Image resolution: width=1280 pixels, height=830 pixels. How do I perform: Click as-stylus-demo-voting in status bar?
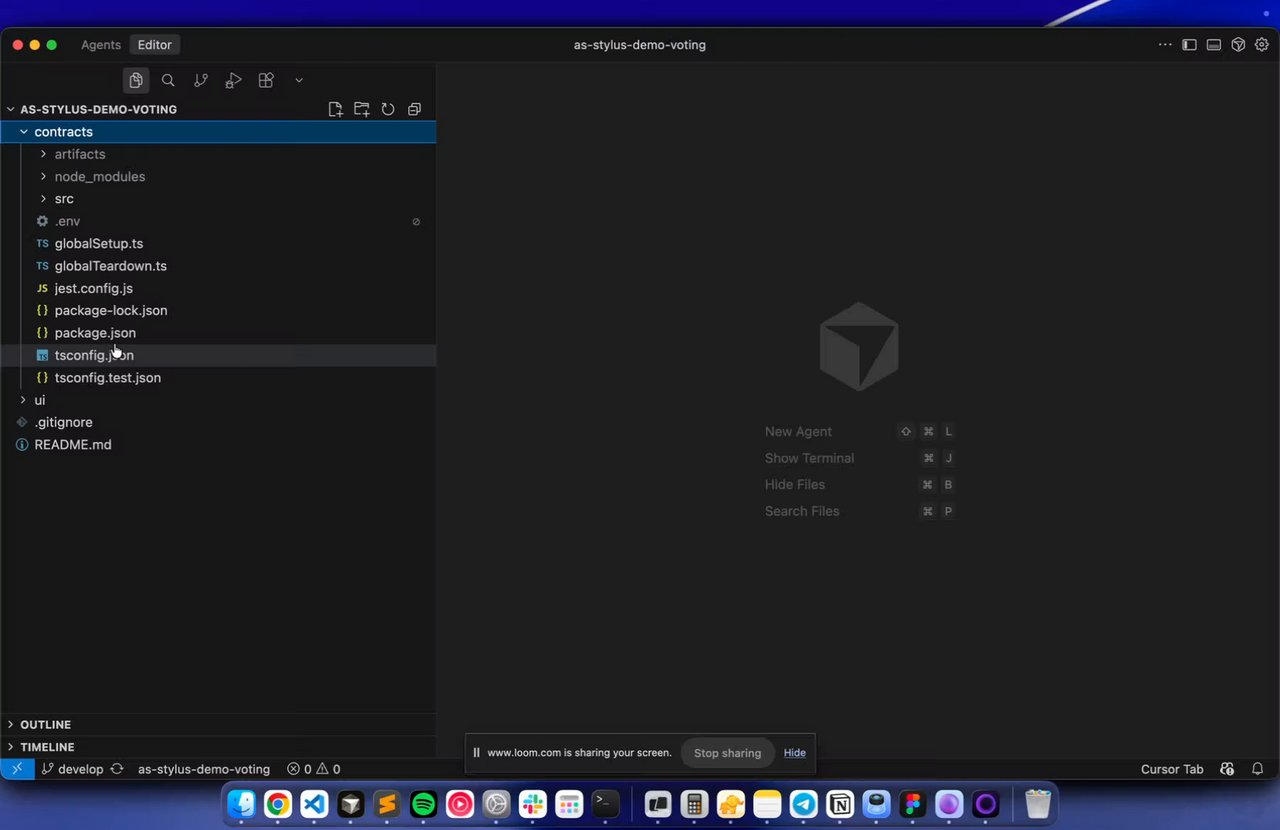click(204, 769)
